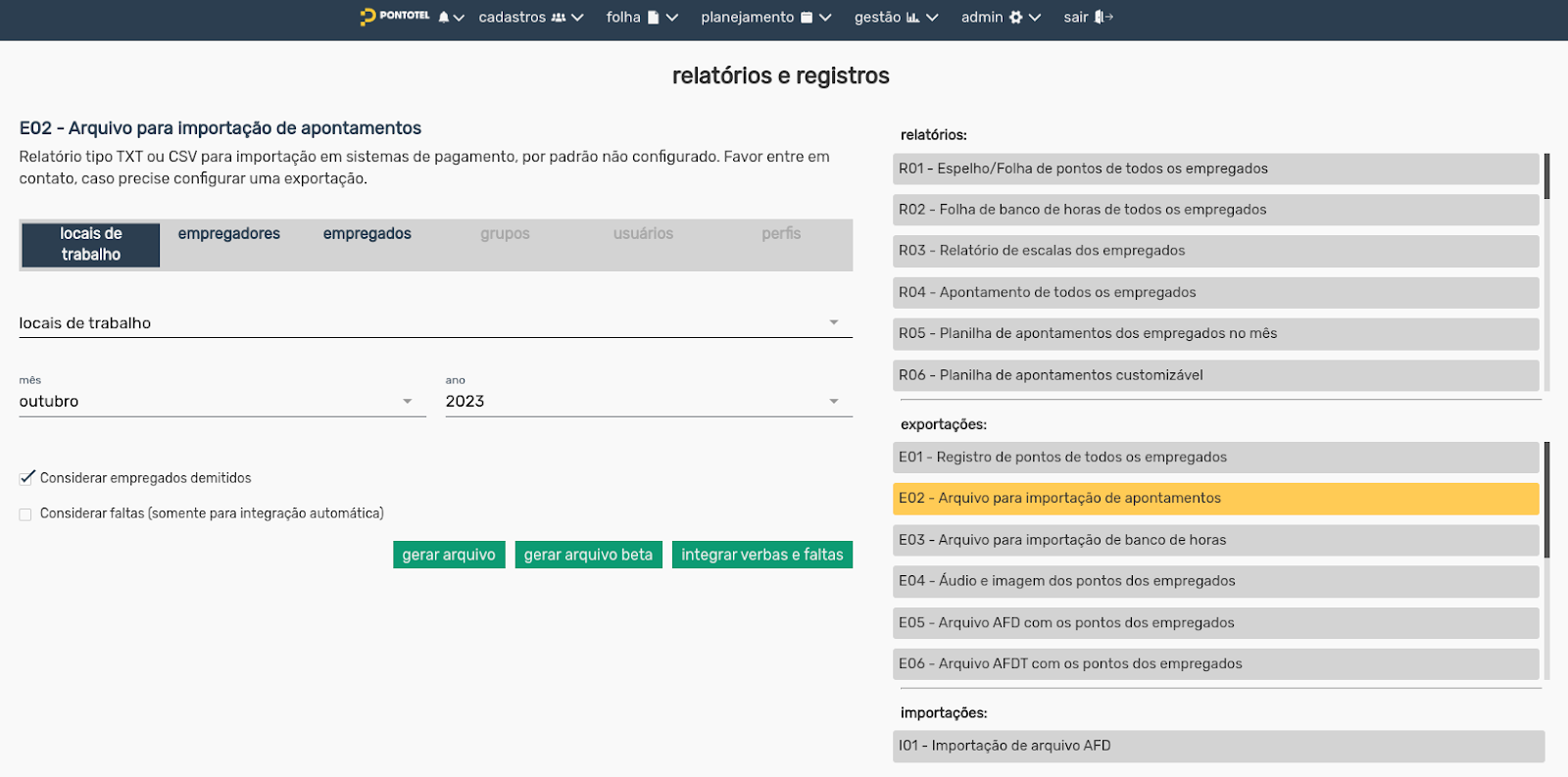1568x777 pixels.
Task: Open R02 Folha de banco de horas
Action: 1216,210
